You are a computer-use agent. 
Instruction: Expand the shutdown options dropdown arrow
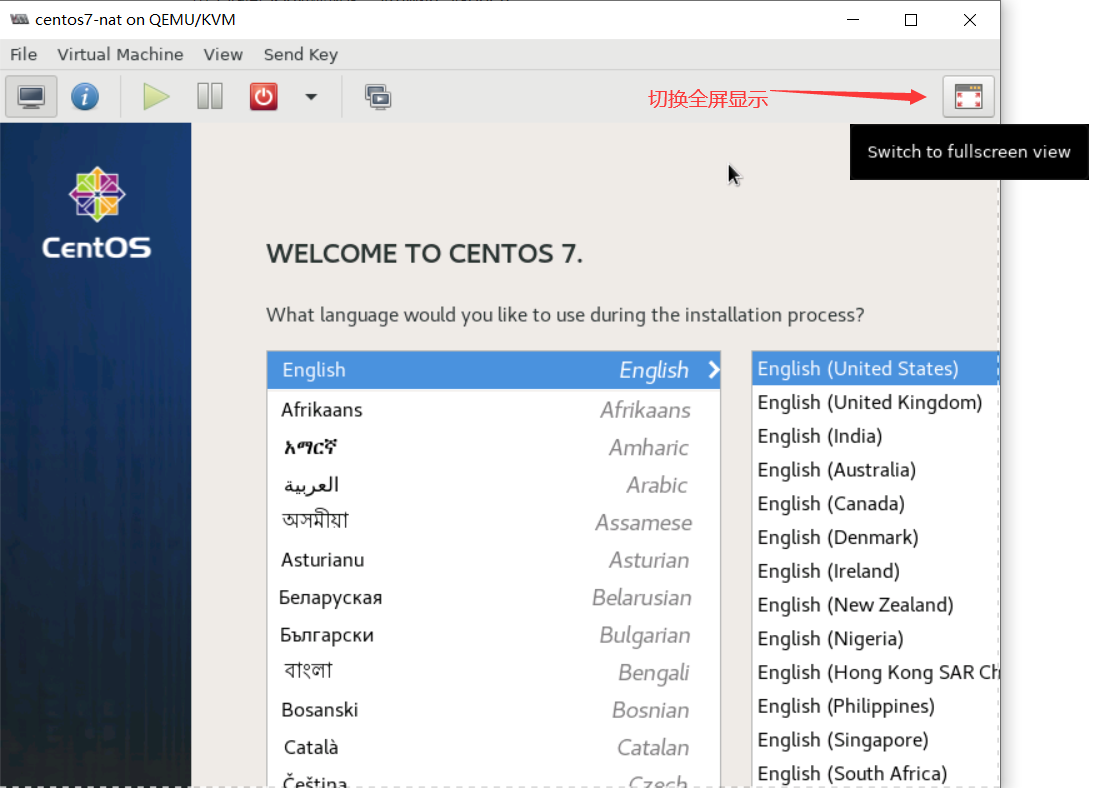311,97
